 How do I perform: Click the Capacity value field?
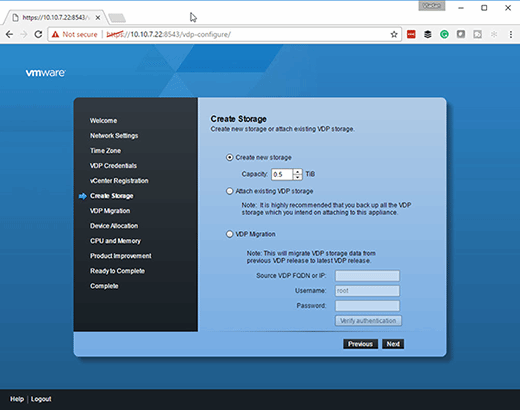[282, 174]
